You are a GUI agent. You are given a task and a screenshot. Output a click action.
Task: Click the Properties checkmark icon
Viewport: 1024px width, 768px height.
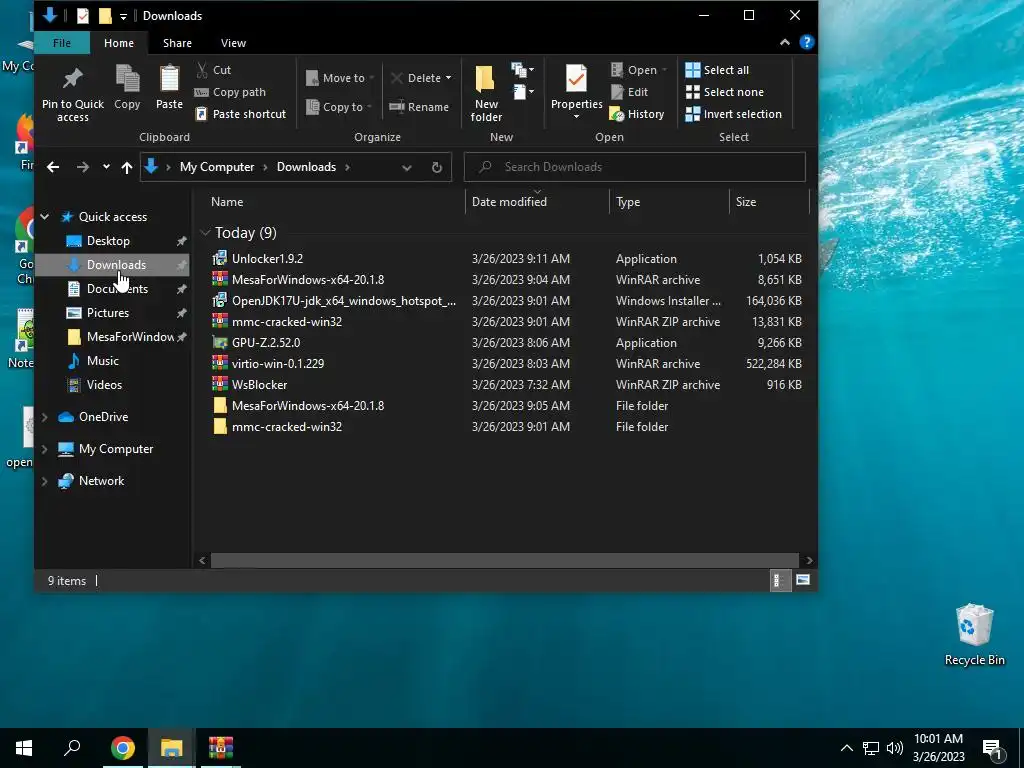click(576, 79)
